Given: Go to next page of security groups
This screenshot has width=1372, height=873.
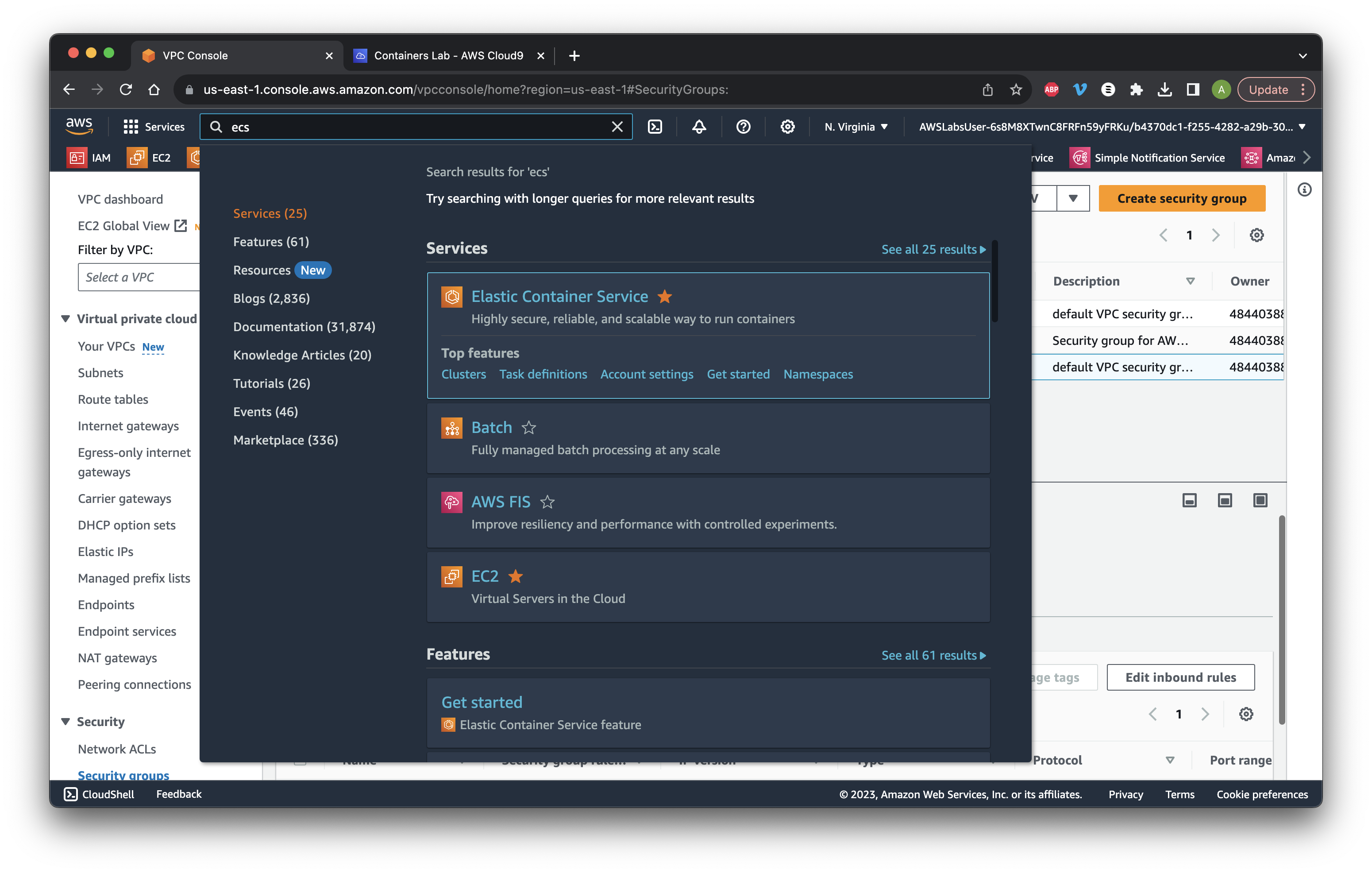Looking at the screenshot, I should [x=1215, y=235].
